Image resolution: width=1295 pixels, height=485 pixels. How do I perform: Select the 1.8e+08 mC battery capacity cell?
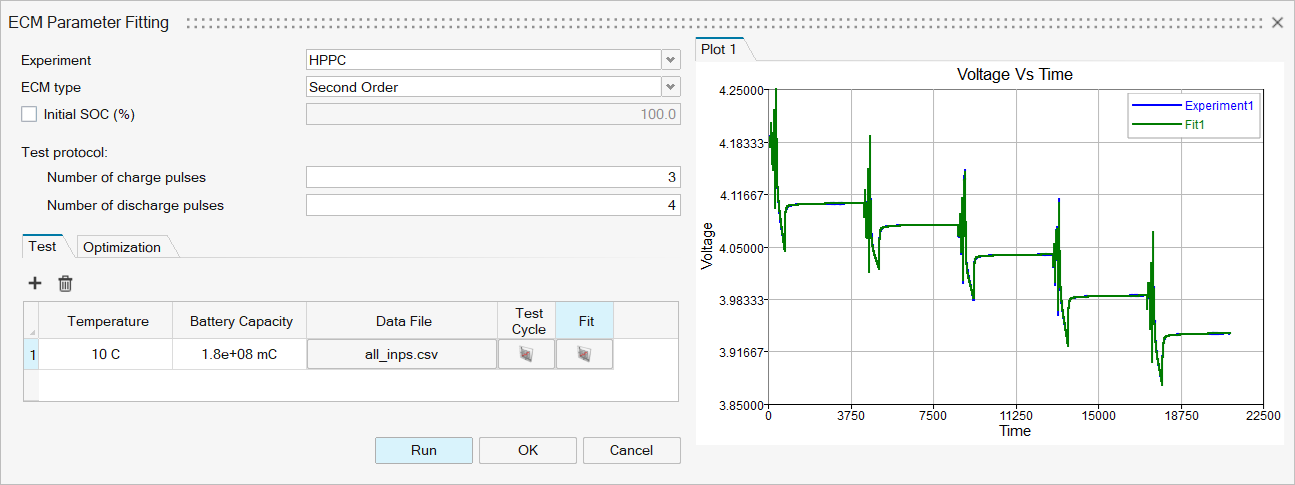pyautogui.click(x=241, y=355)
